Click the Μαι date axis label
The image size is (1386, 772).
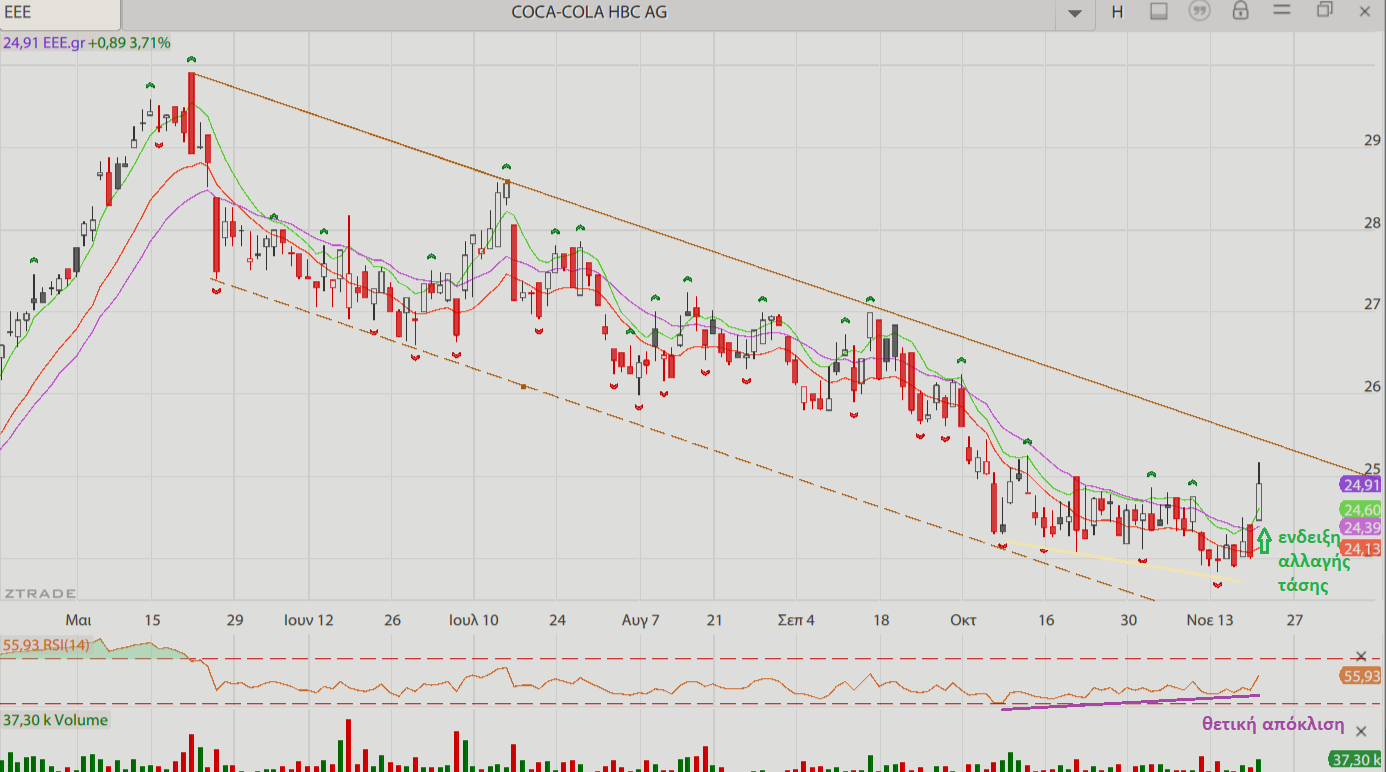click(x=79, y=620)
